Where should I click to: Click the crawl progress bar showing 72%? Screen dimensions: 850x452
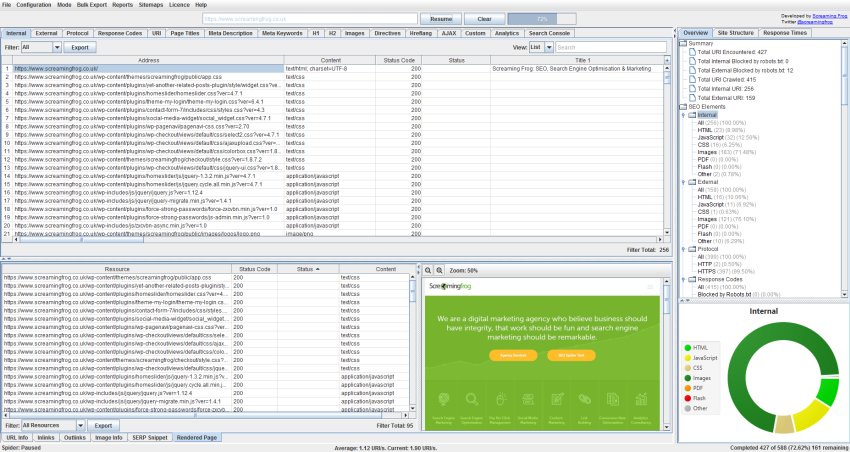coord(542,19)
